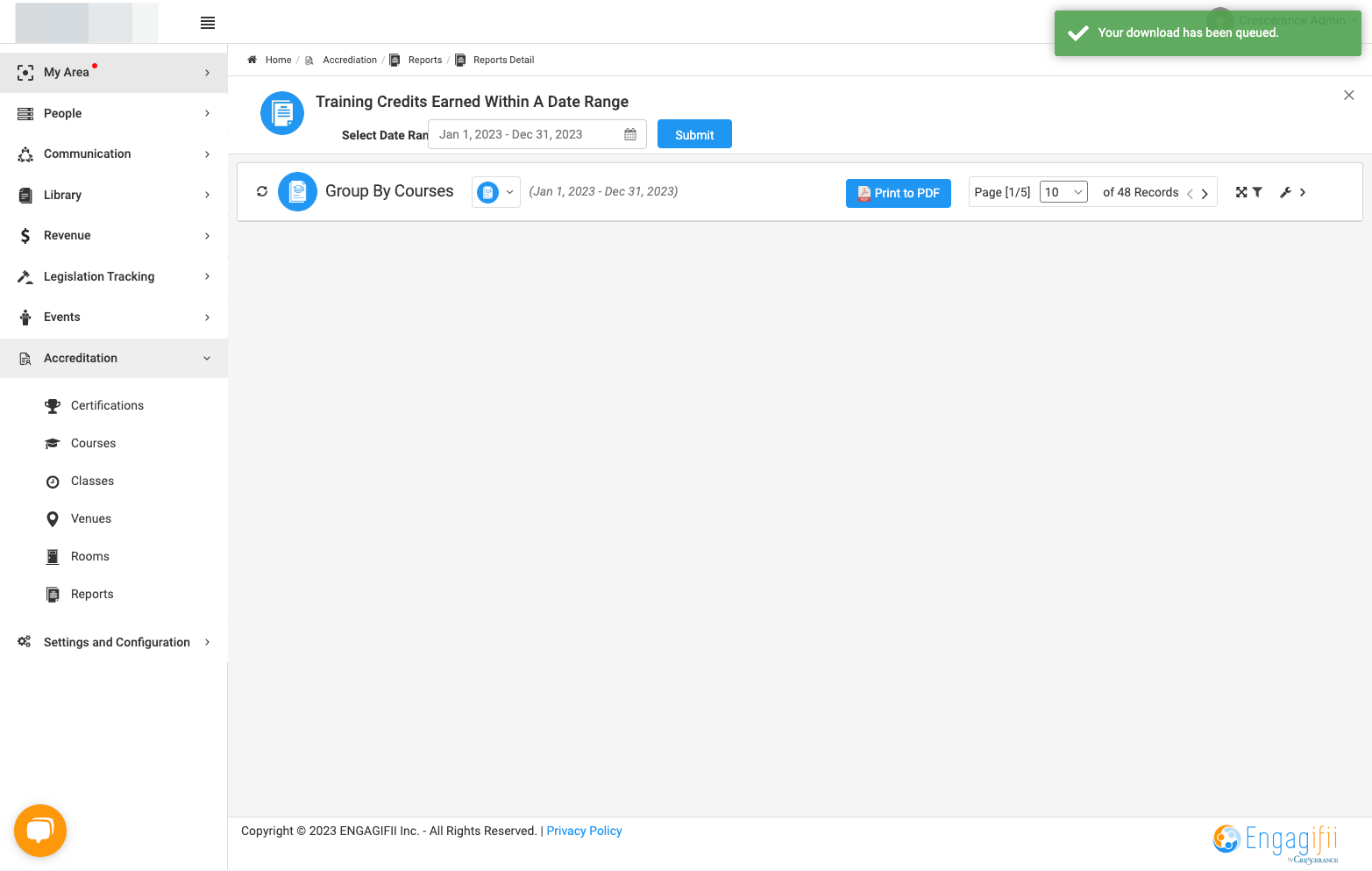Expand the Communication menu
This screenshot has width=1372, height=871.
[114, 153]
